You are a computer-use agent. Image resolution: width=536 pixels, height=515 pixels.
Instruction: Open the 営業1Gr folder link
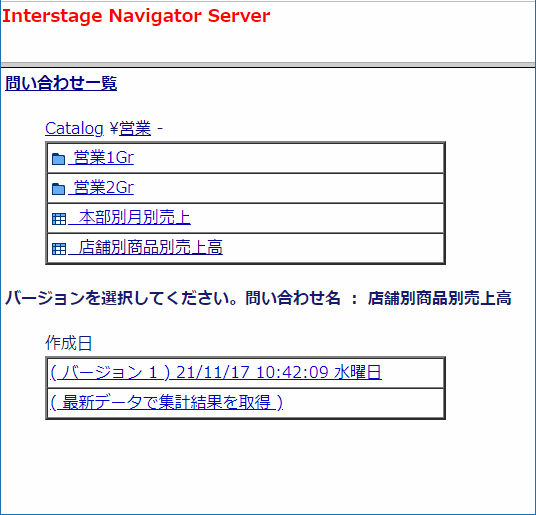point(101,158)
